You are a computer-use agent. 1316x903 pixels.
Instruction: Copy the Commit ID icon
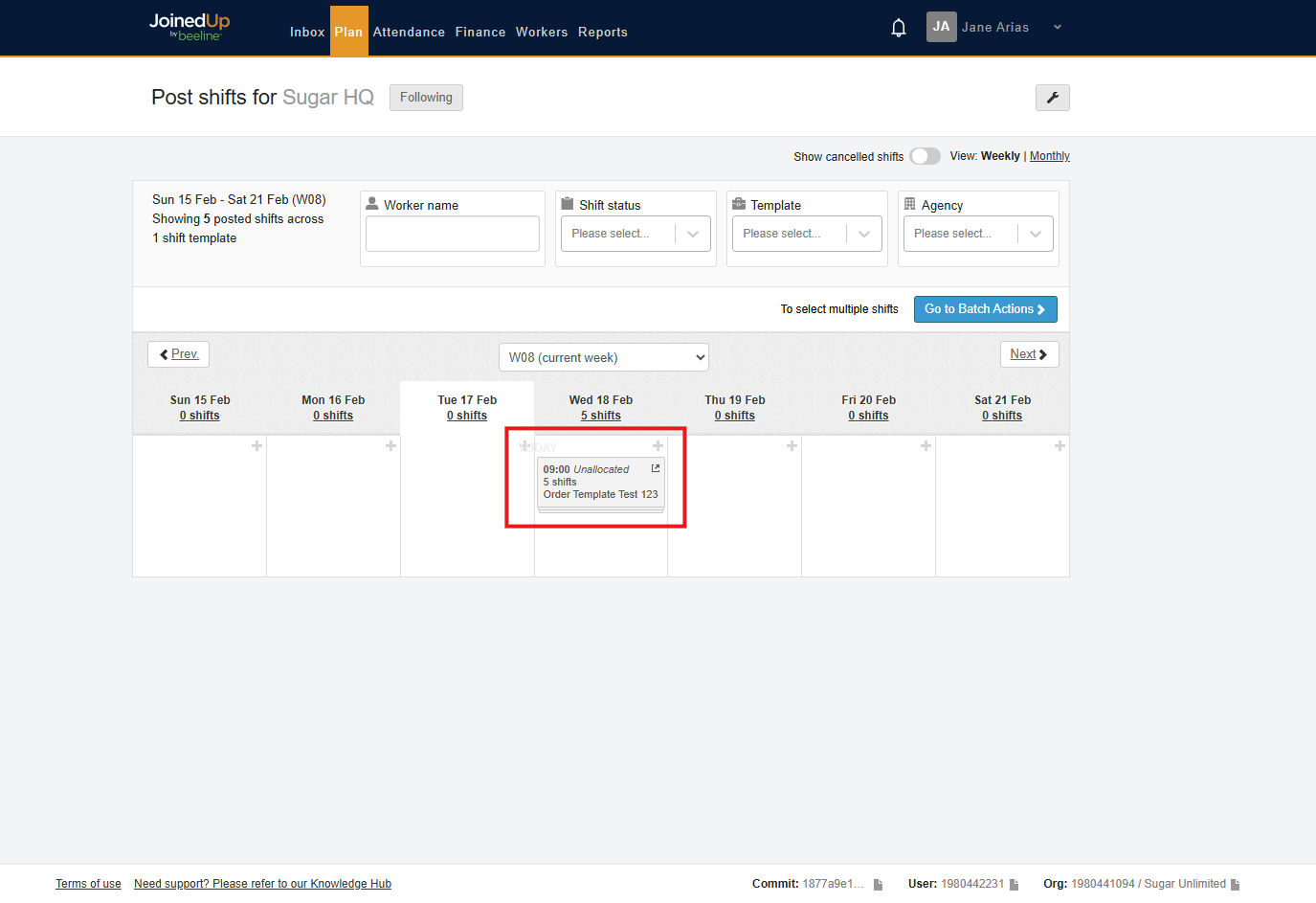(878, 885)
